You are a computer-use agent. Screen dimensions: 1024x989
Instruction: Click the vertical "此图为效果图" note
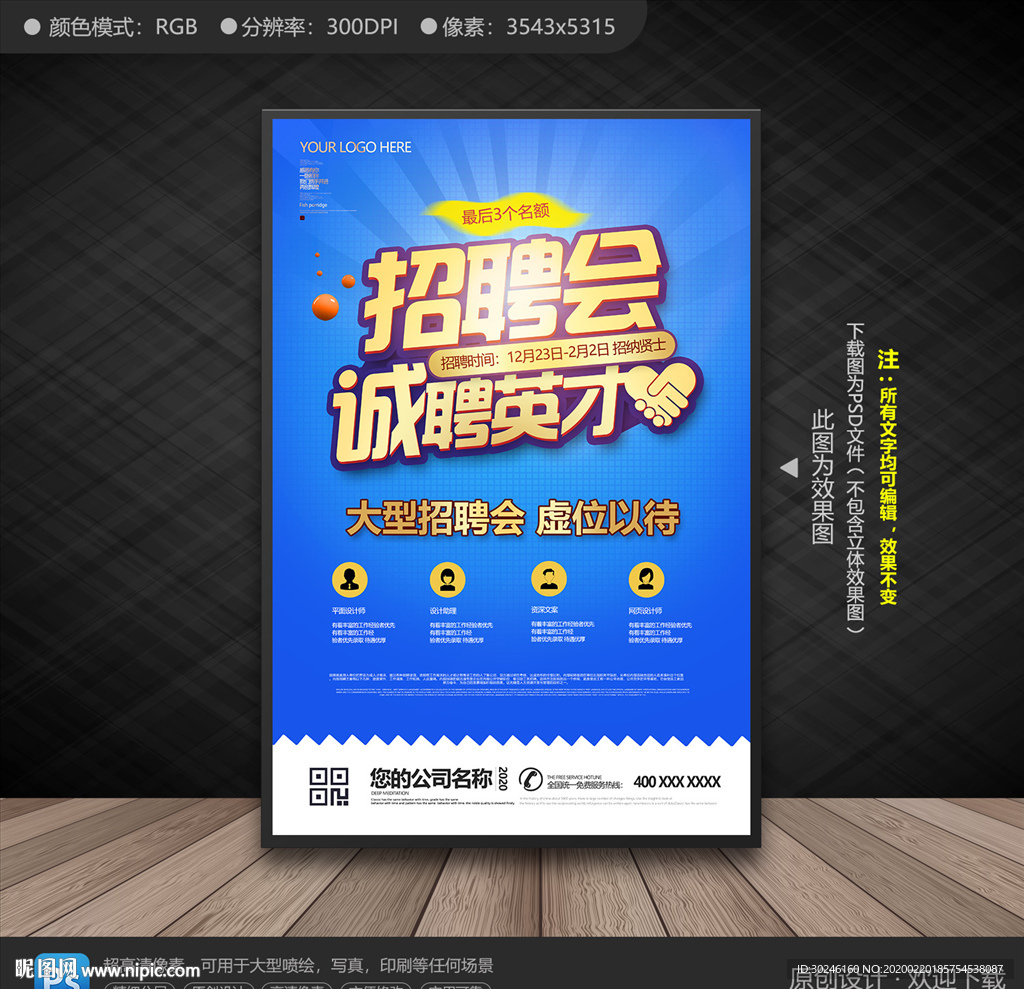(822, 477)
